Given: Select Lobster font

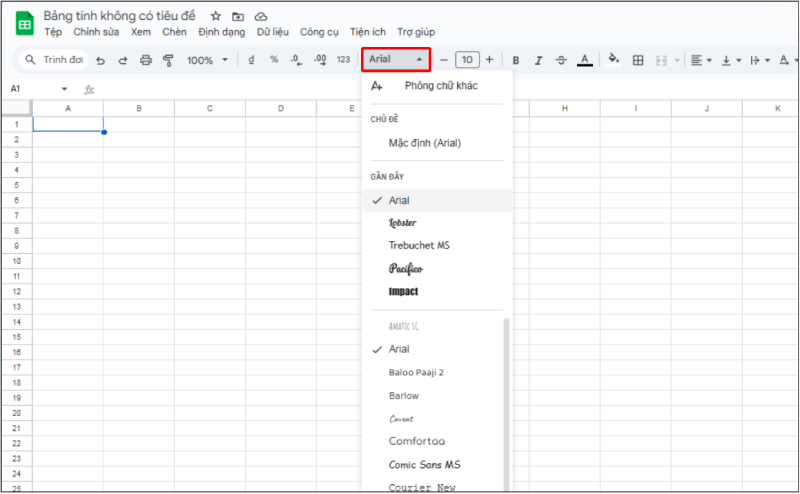Looking at the screenshot, I should [437, 223].
